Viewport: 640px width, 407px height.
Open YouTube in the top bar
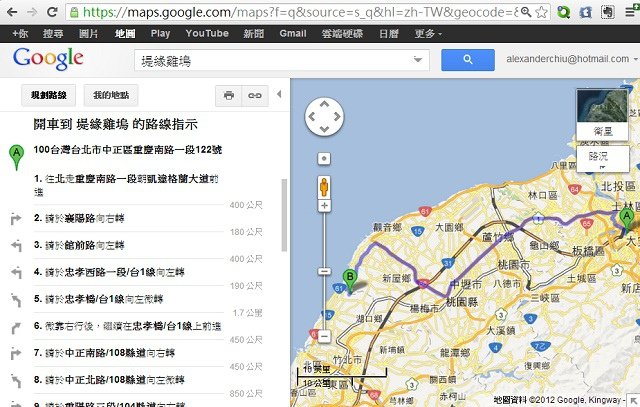(x=207, y=33)
